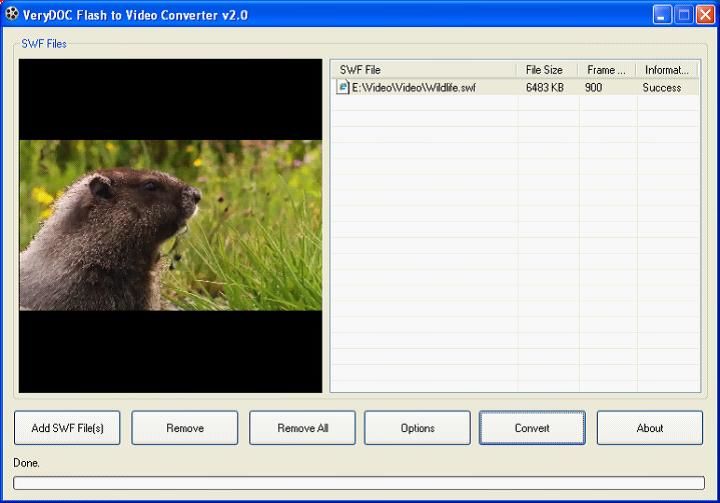Screen dimensions: 720x503
Task: Click the Success status cell
Action: pos(662,87)
